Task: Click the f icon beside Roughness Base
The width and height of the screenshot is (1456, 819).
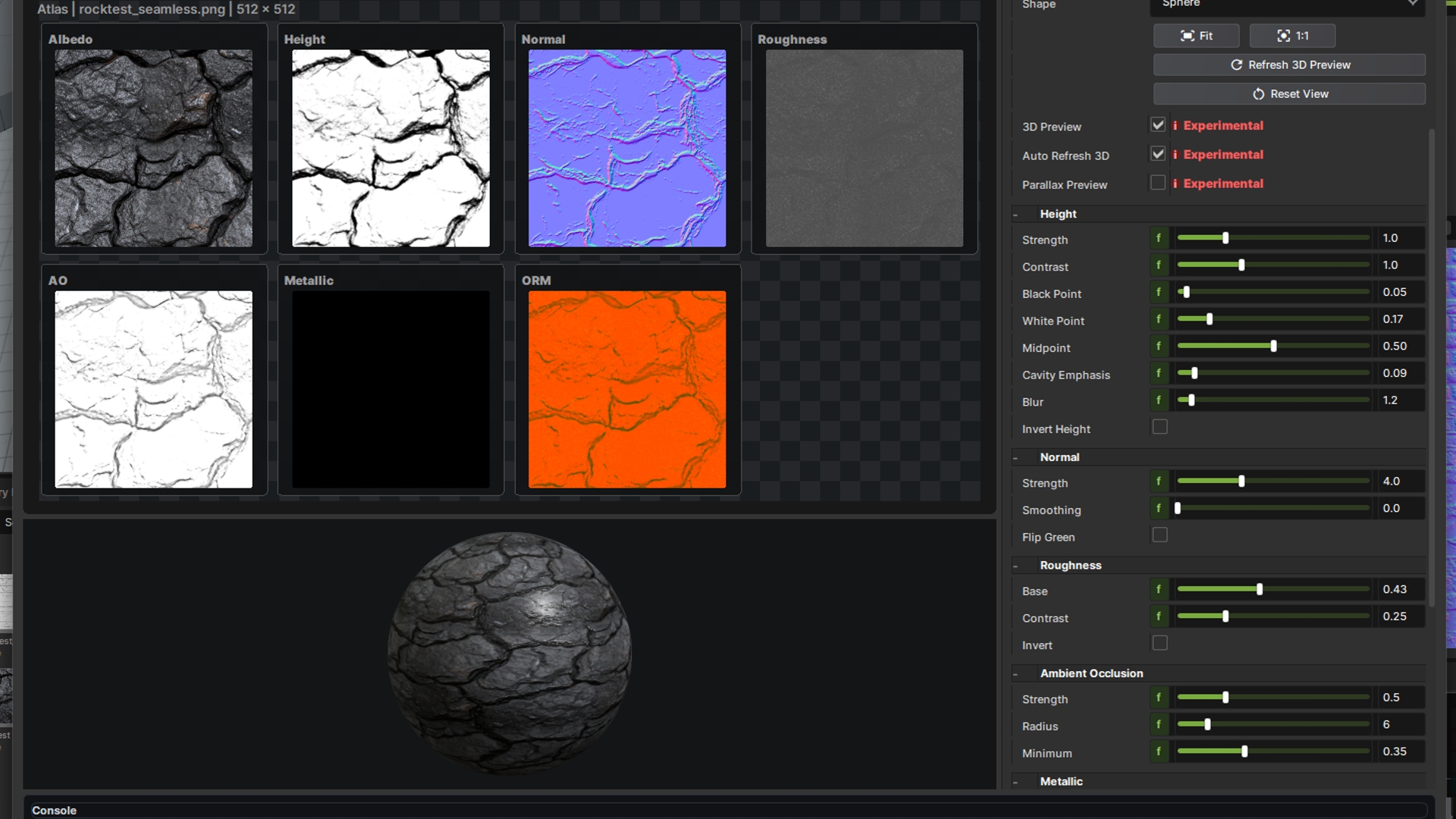Action: 1159,589
